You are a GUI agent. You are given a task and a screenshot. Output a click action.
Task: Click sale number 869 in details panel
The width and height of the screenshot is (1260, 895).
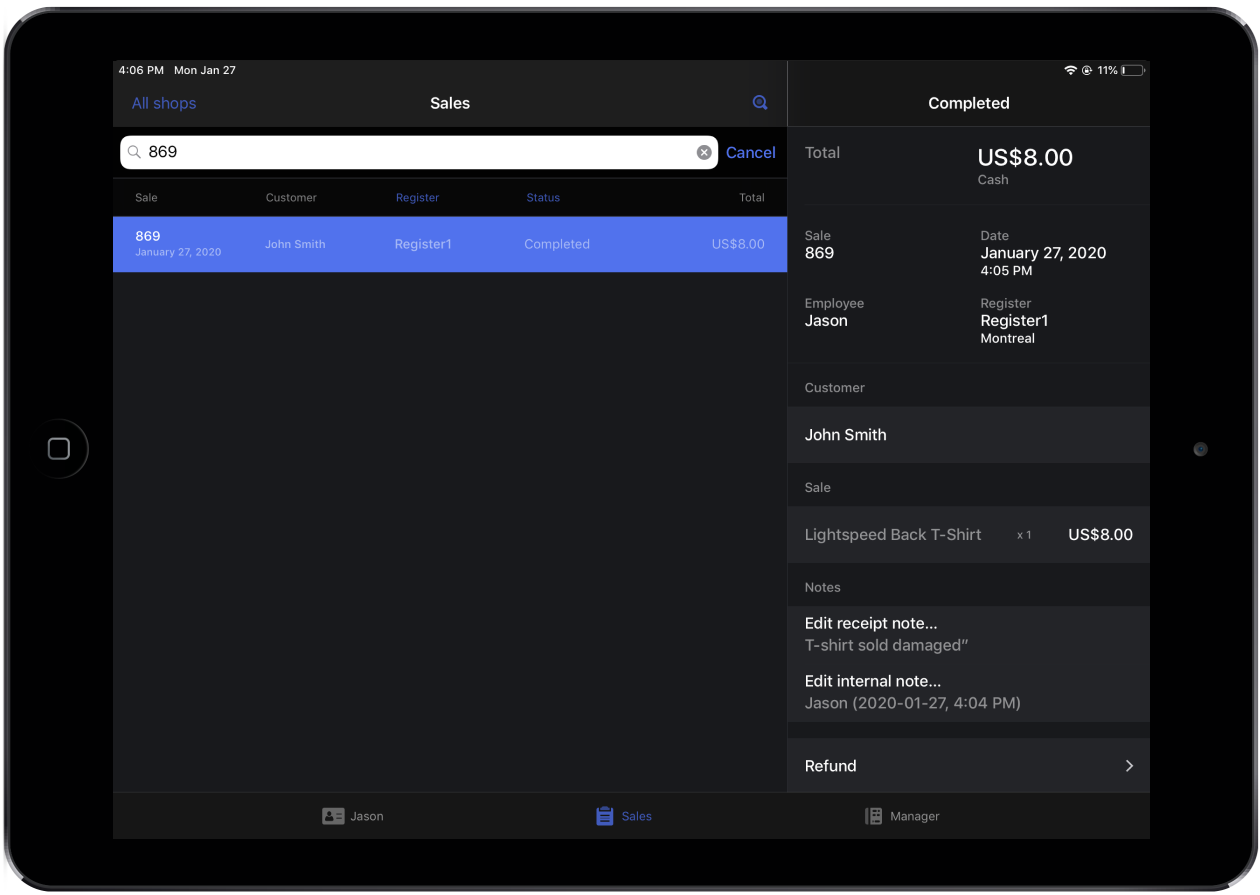(x=819, y=253)
